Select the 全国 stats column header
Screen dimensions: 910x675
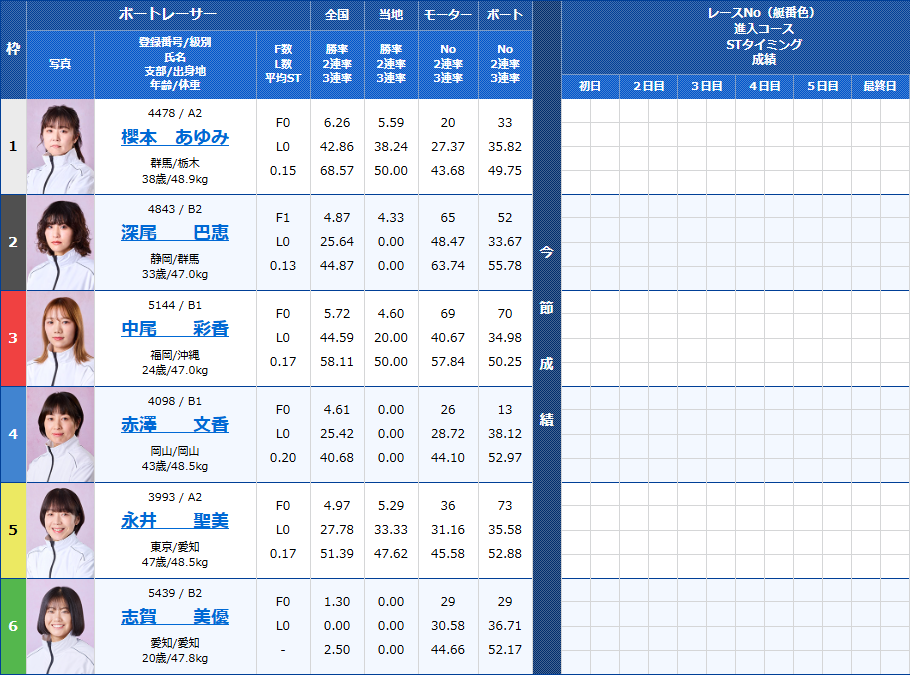[x=336, y=14]
